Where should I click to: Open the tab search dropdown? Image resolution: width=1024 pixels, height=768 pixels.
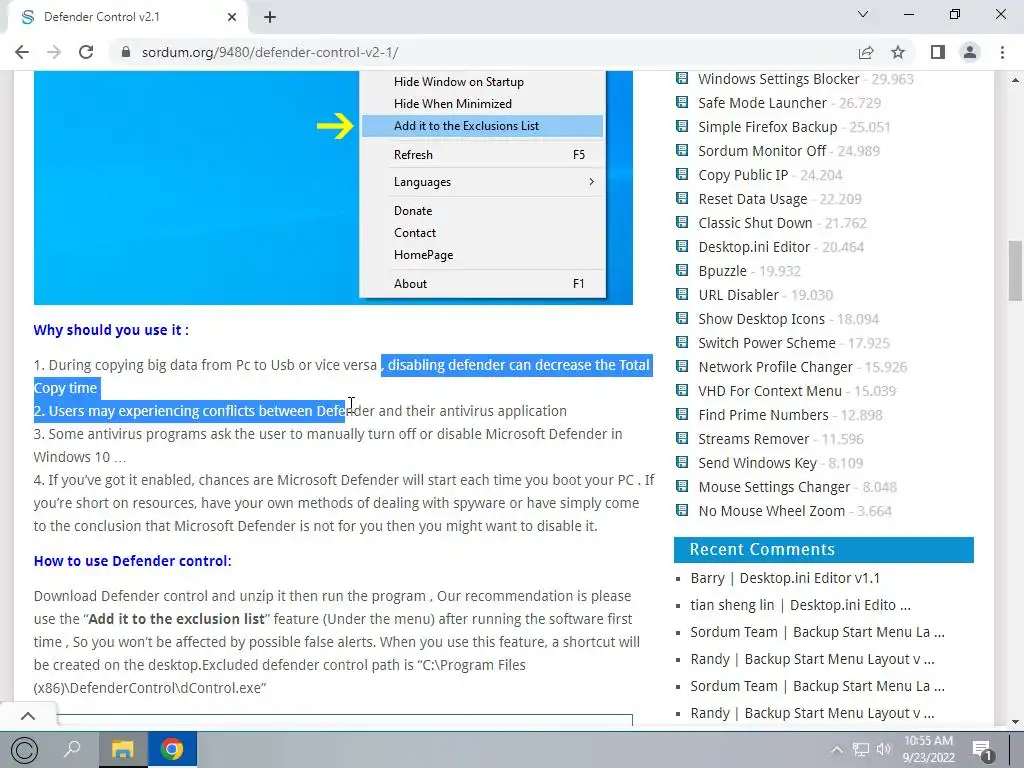coord(863,14)
